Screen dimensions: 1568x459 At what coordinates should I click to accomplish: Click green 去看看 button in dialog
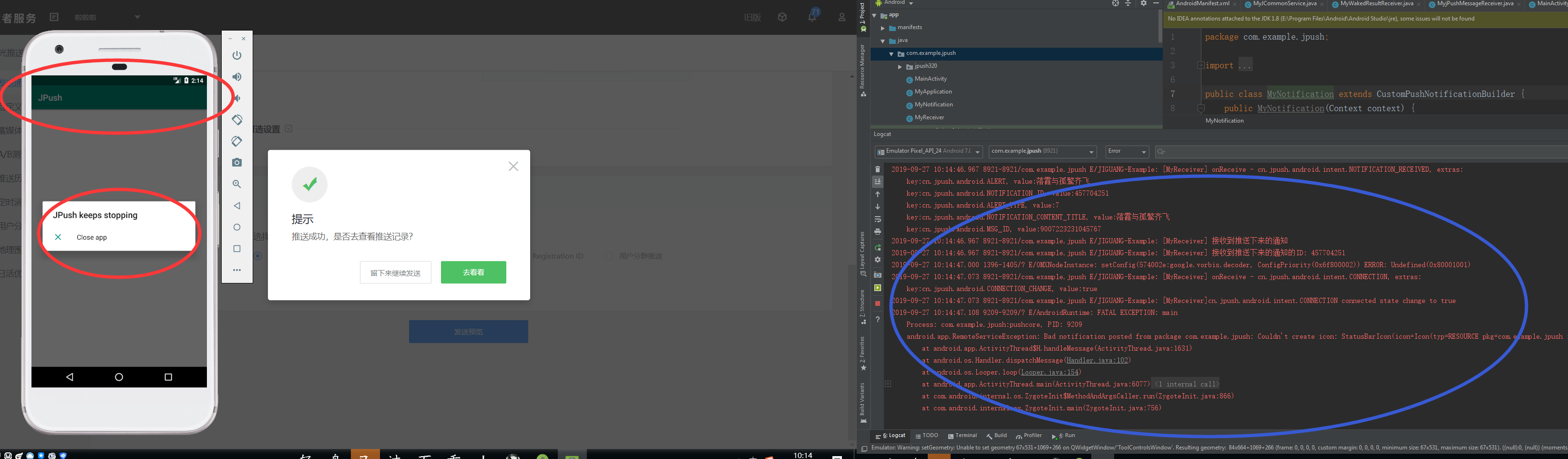coord(473,272)
